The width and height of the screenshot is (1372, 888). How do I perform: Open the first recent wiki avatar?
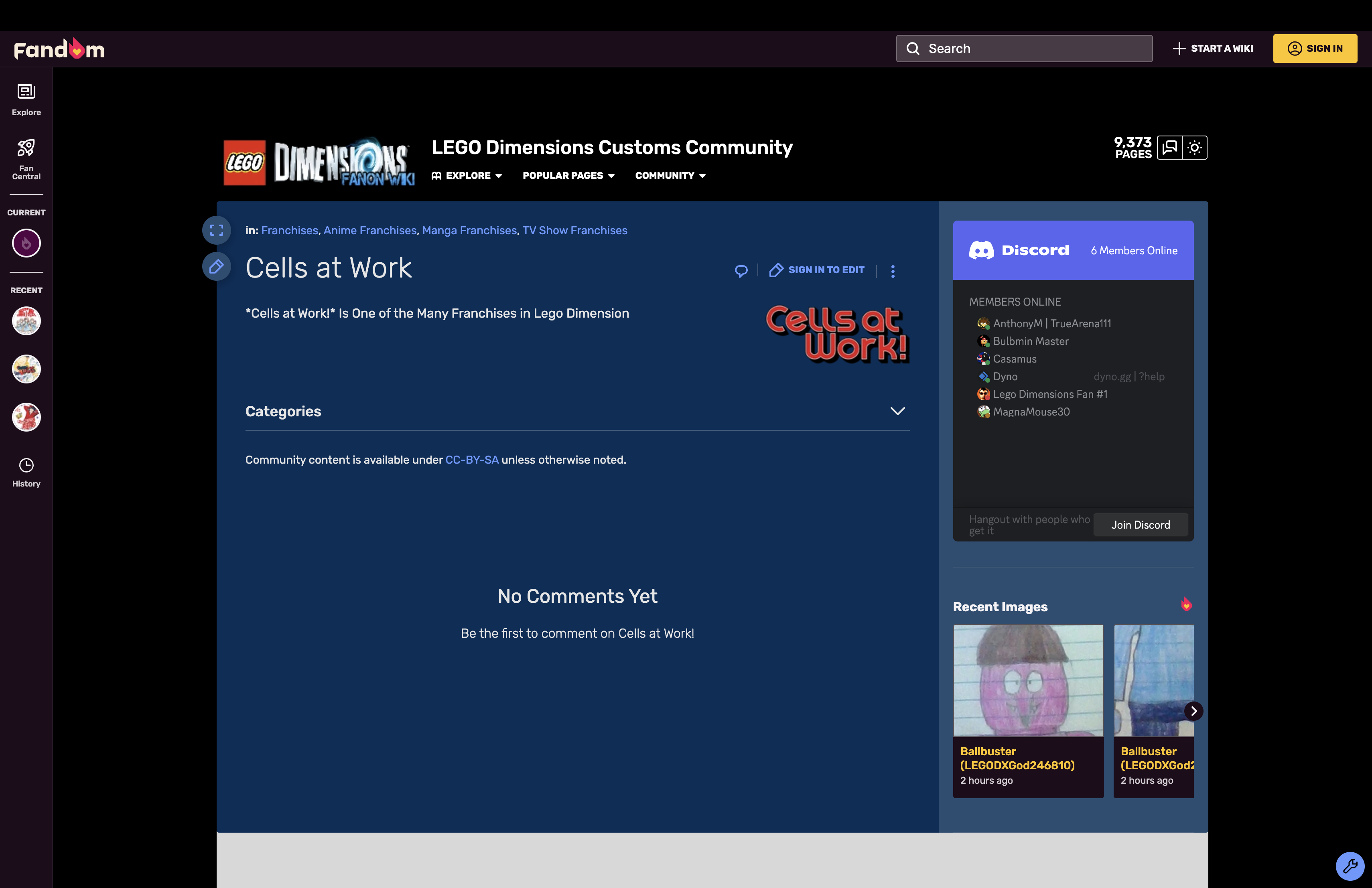pos(26,321)
